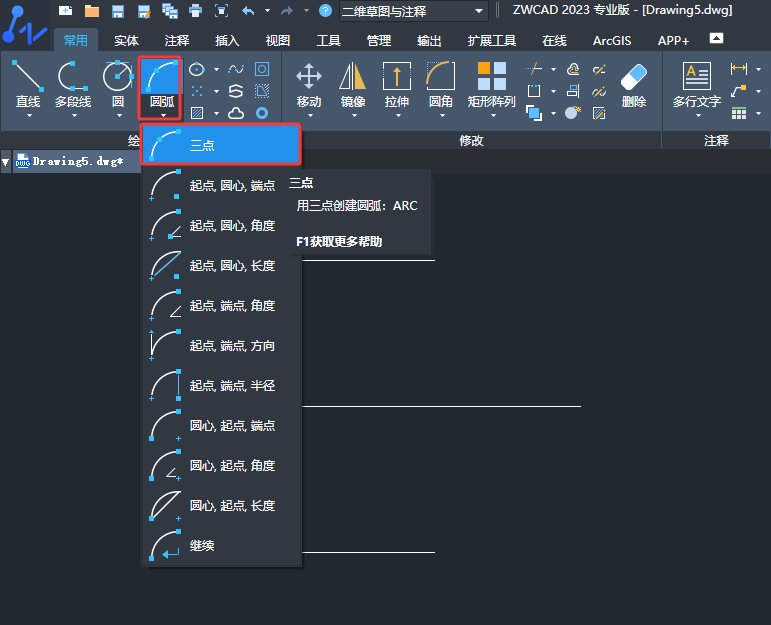Switch to the 输出 ribbon tab
Viewport: 771px width, 625px height.
coord(429,40)
